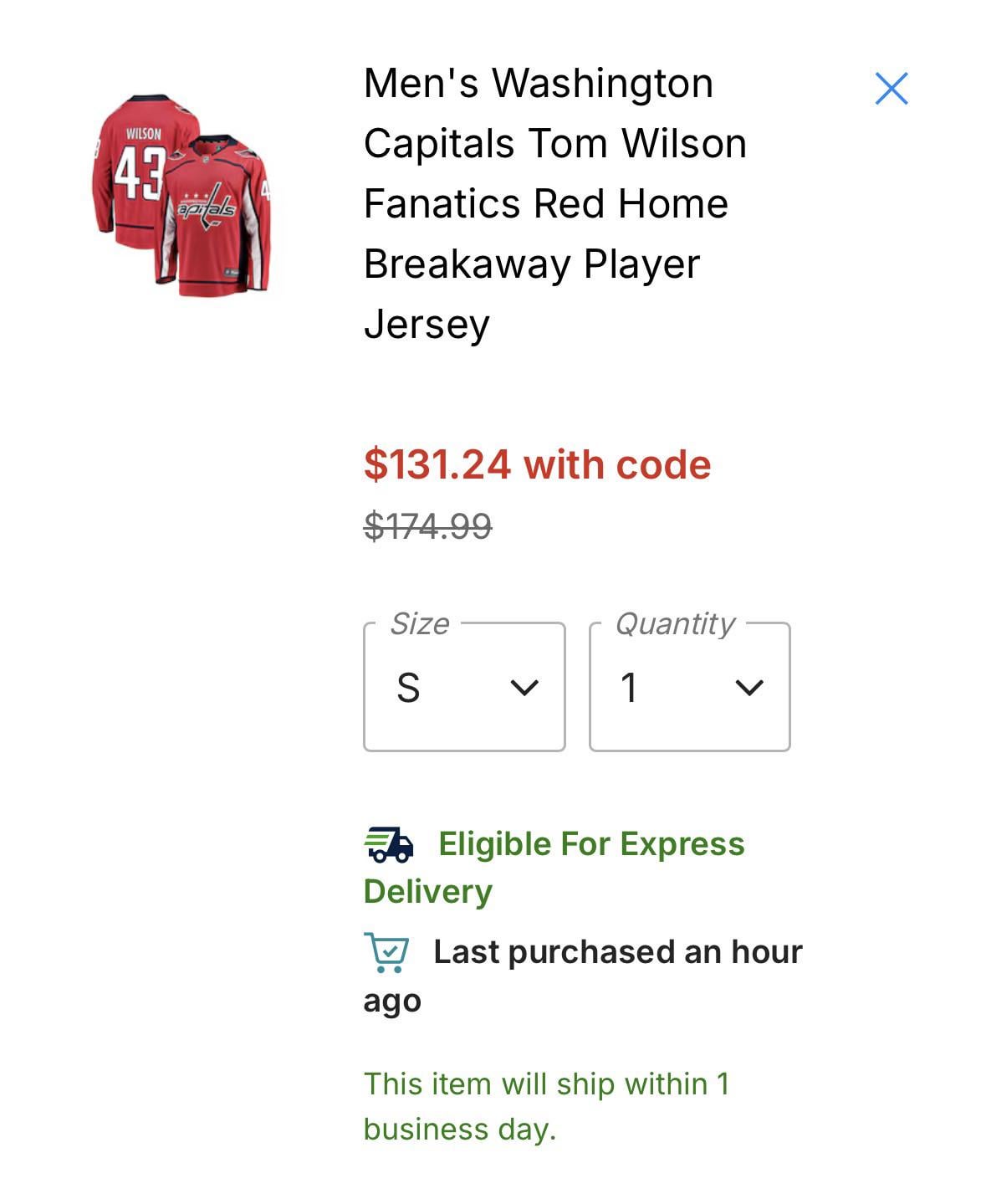Open the Quantity dropdown

coord(689,687)
